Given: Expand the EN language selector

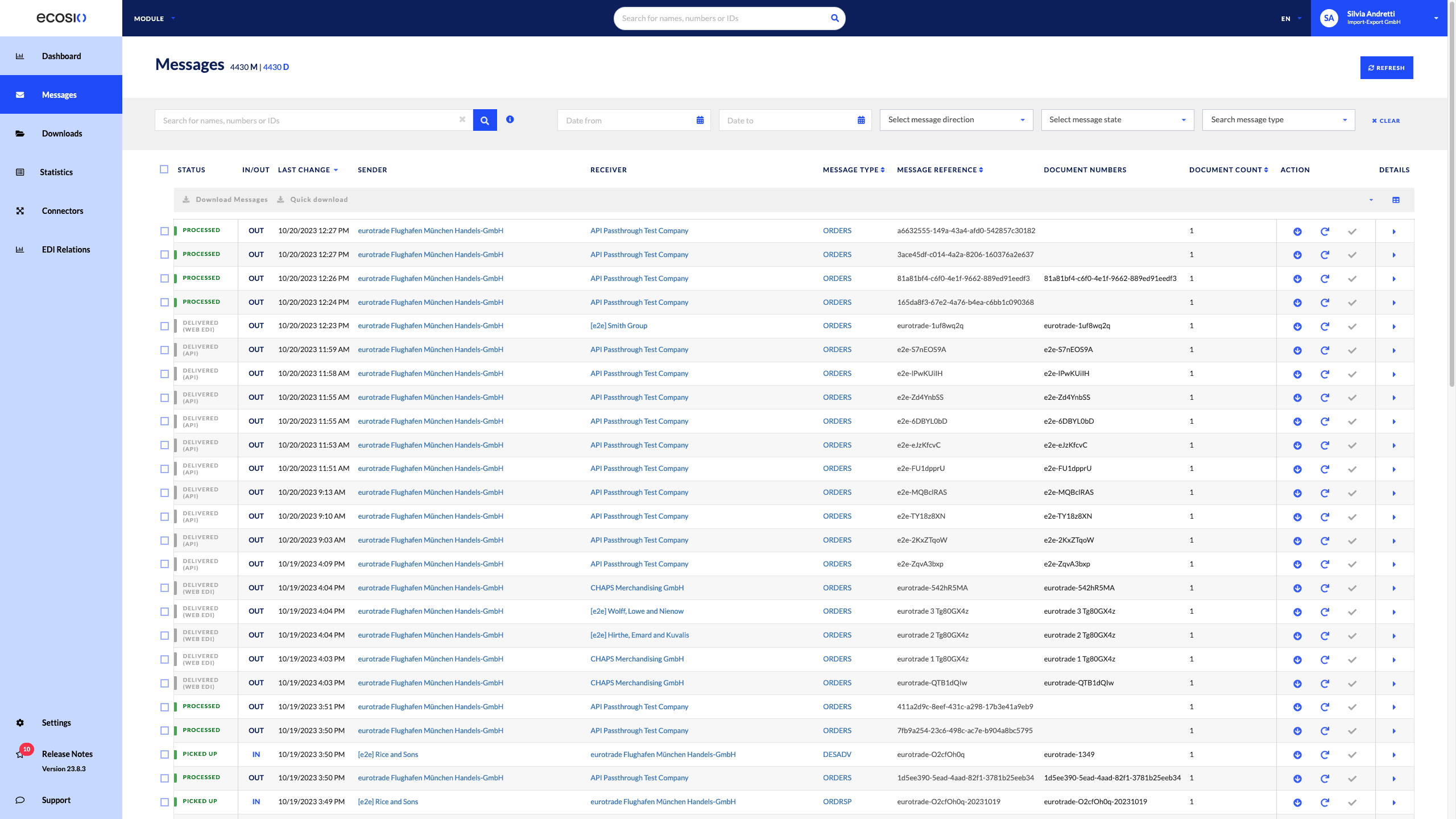Looking at the screenshot, I should (x=1289, y=18).
